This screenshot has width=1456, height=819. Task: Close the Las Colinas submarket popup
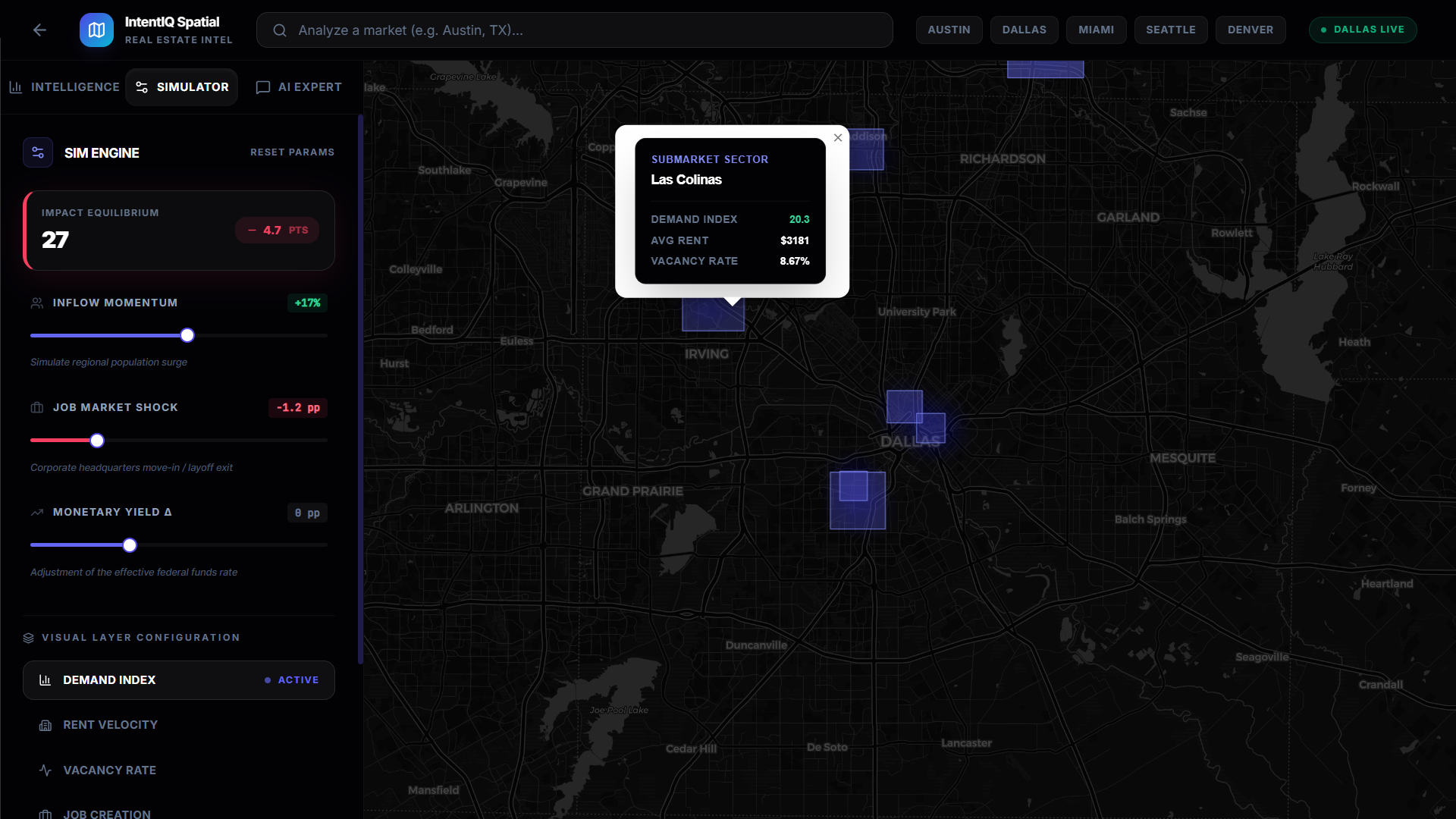(838, 138)
